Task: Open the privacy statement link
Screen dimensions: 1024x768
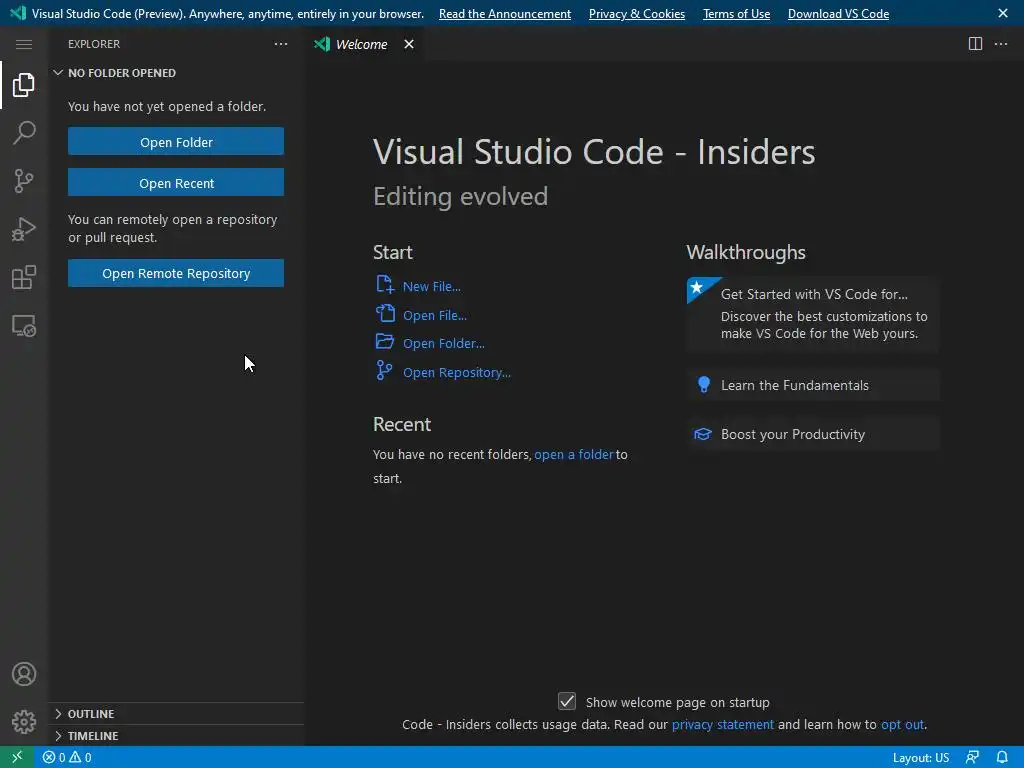Action: tap(722, 724)
